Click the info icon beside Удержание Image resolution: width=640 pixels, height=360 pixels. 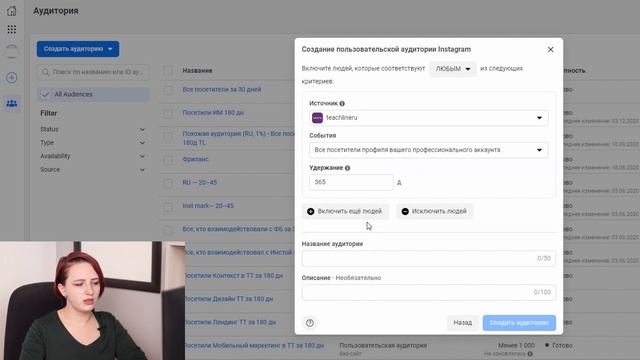click(x=347, y=168)
